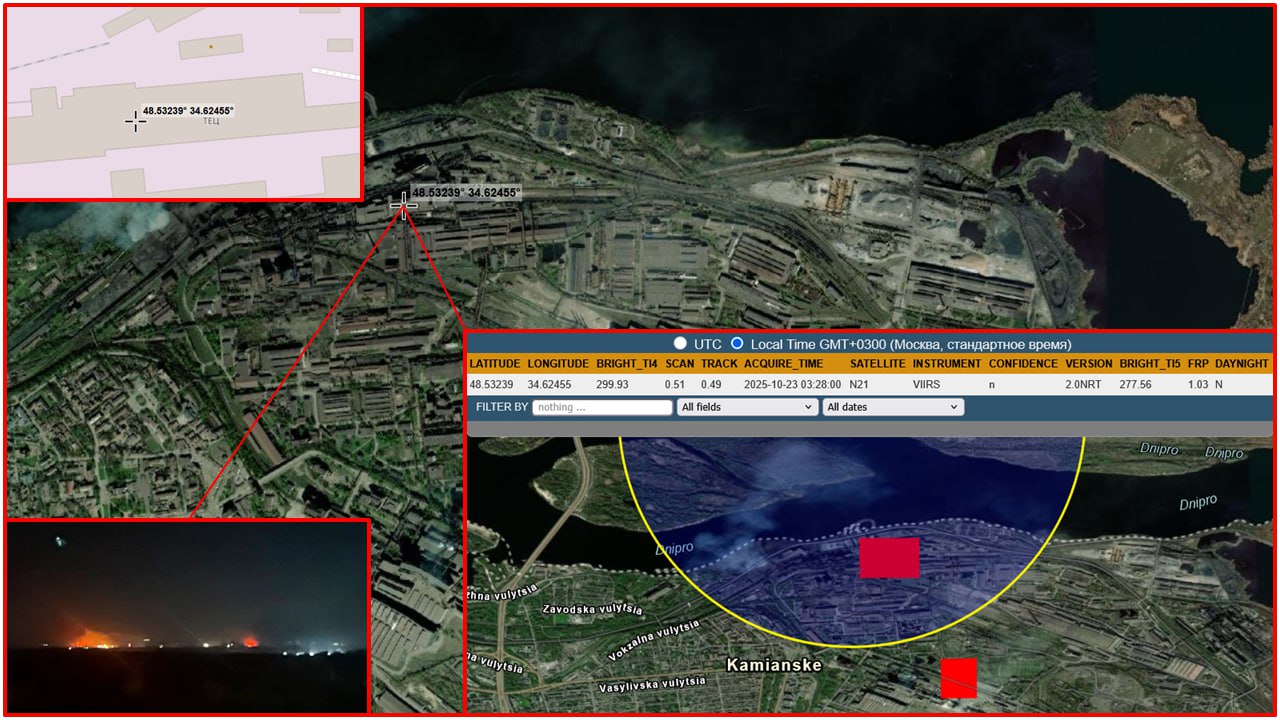Click the Kamianske city label on the map
Screen dimensions: 1280x720
(773, 665)
